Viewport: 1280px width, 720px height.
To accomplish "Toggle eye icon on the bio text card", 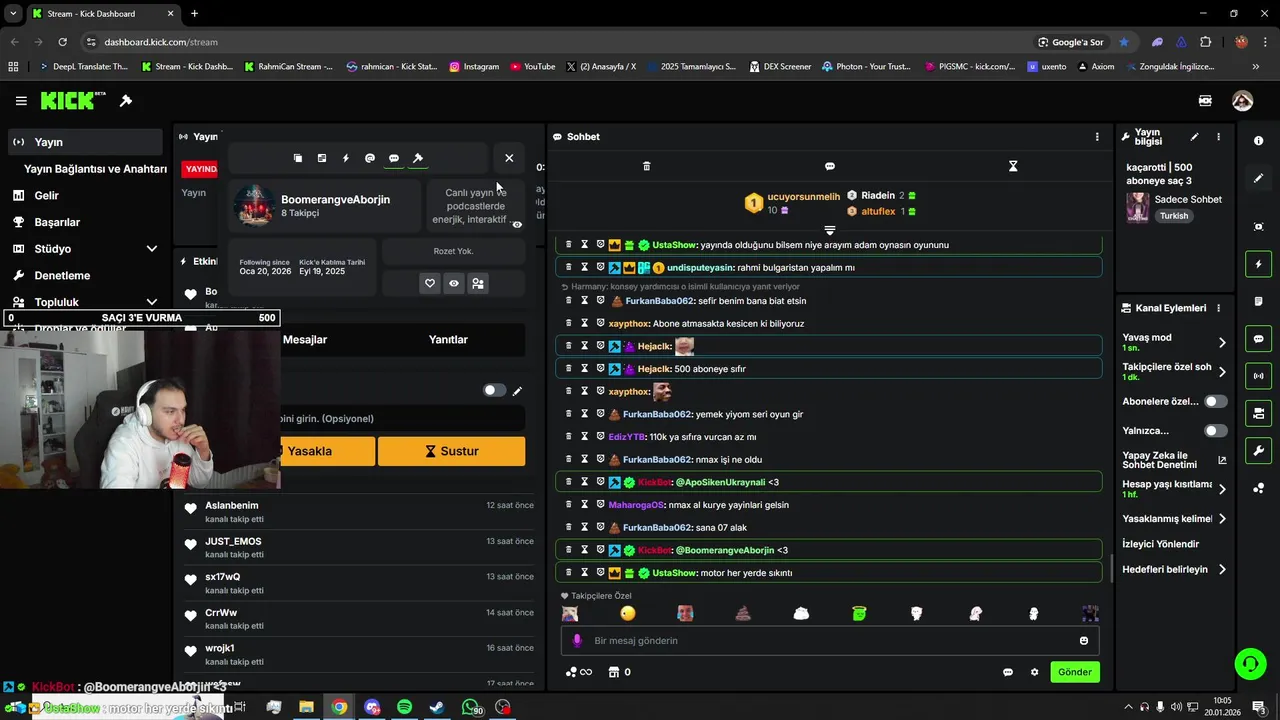I will (x=517, y=225).
